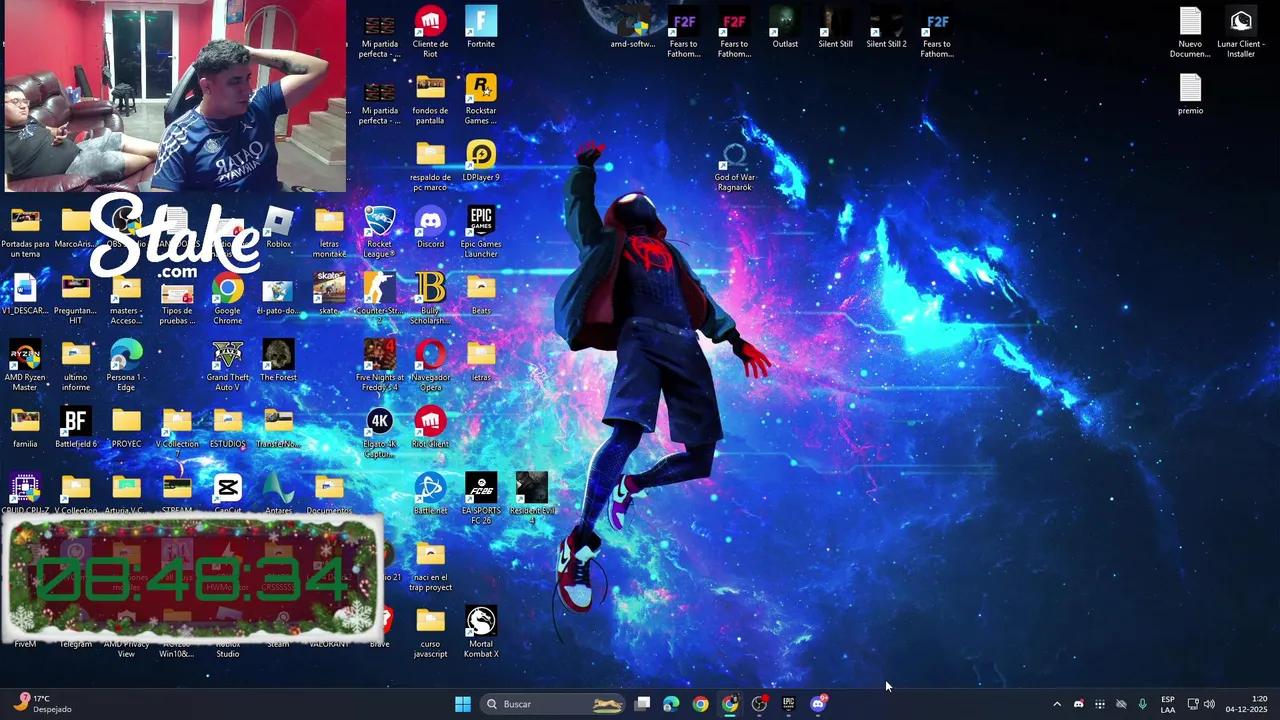1280x720 pixels.
Task: Open the Nuevo Documento text file
Action: coord(1190,32)
